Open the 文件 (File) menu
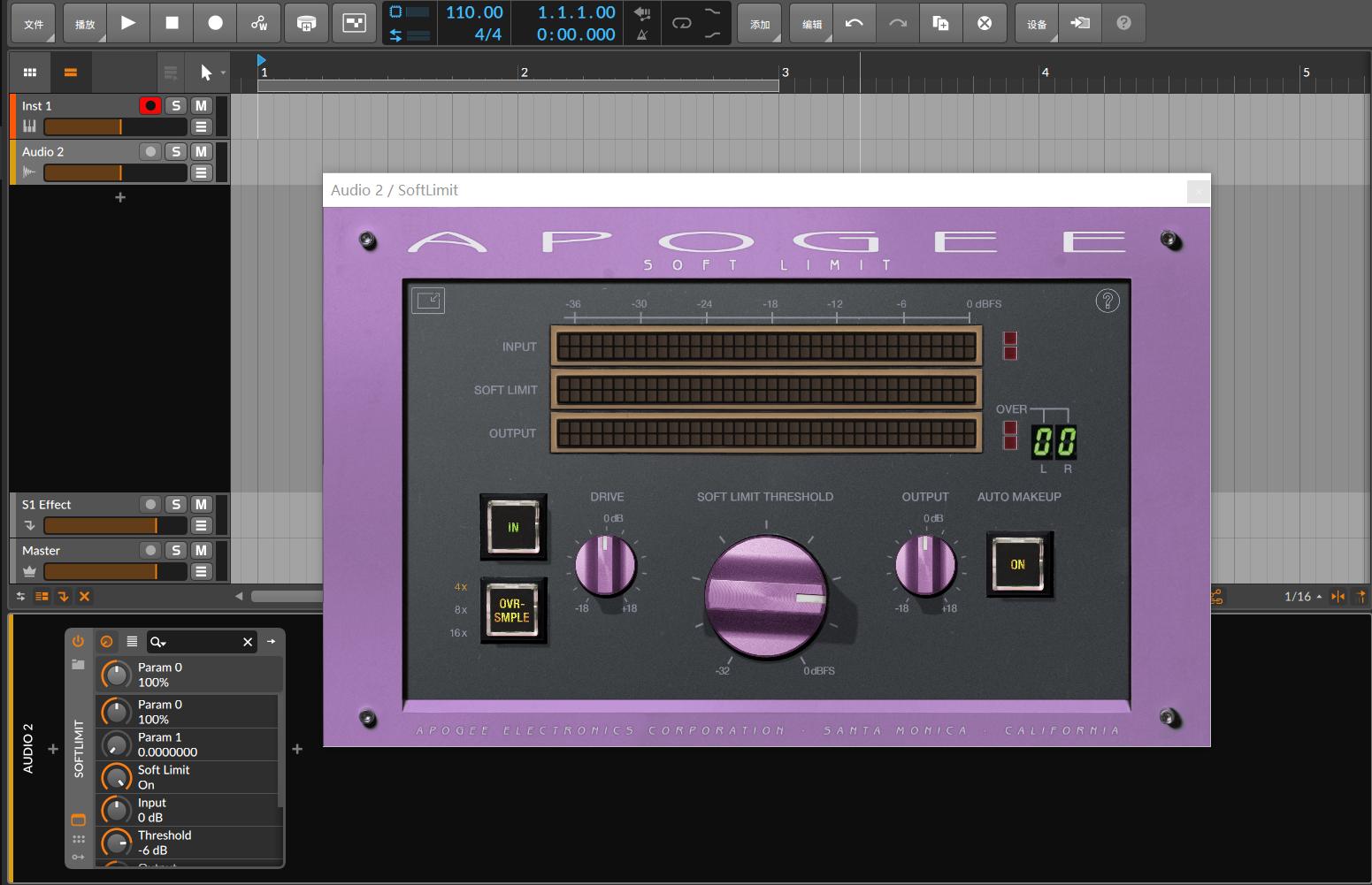The height and width of the screenshot is (885, 1372). point(34,24)
